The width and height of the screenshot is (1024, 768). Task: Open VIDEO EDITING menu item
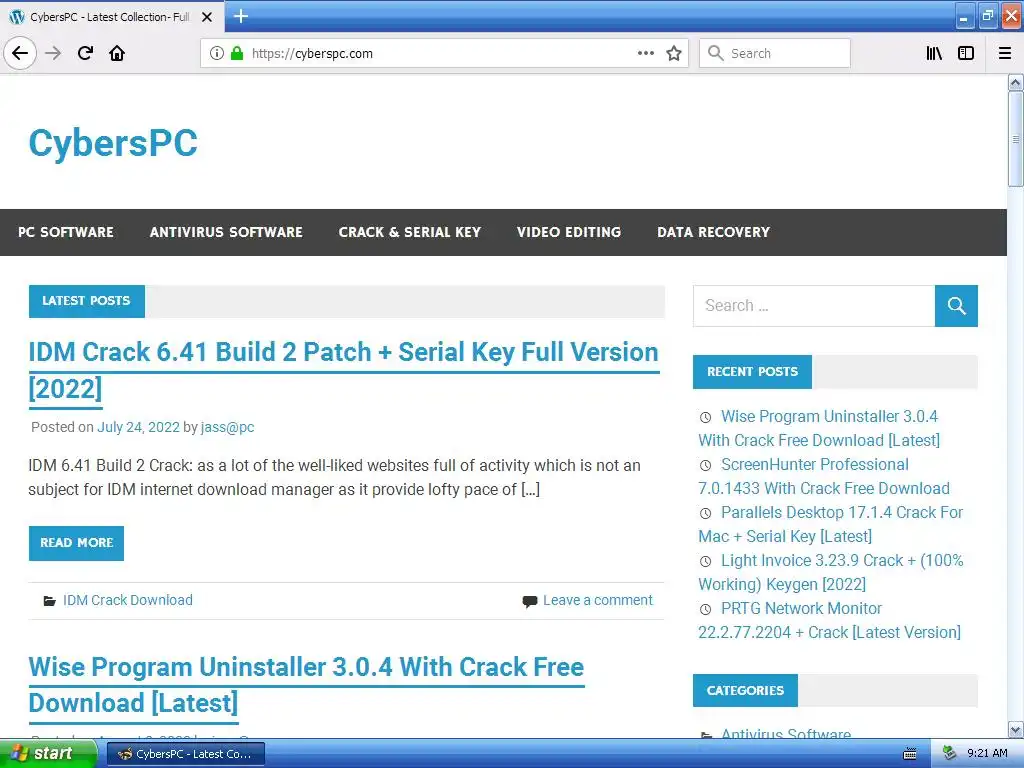569,232
